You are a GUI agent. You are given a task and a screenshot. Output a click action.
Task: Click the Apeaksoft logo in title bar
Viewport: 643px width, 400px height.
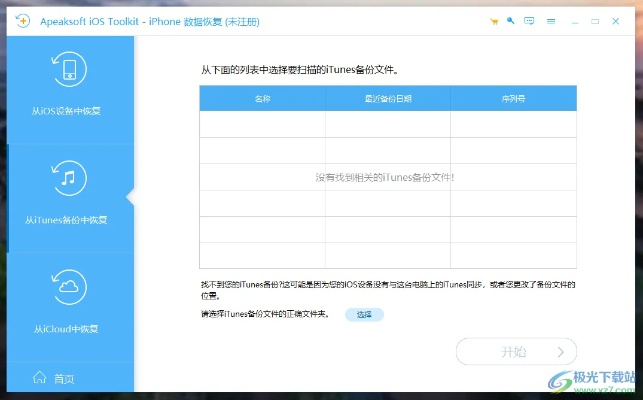[x=23, y=19]
